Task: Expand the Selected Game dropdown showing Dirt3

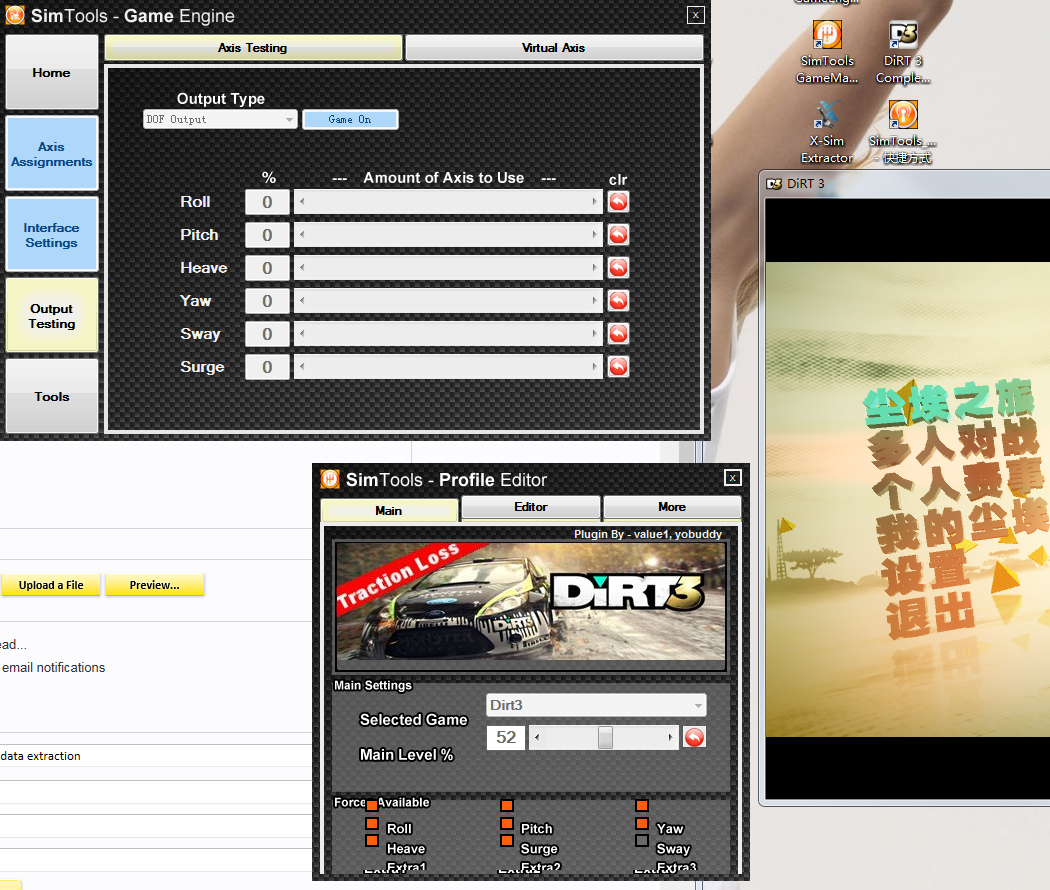Action: point(596,705)
